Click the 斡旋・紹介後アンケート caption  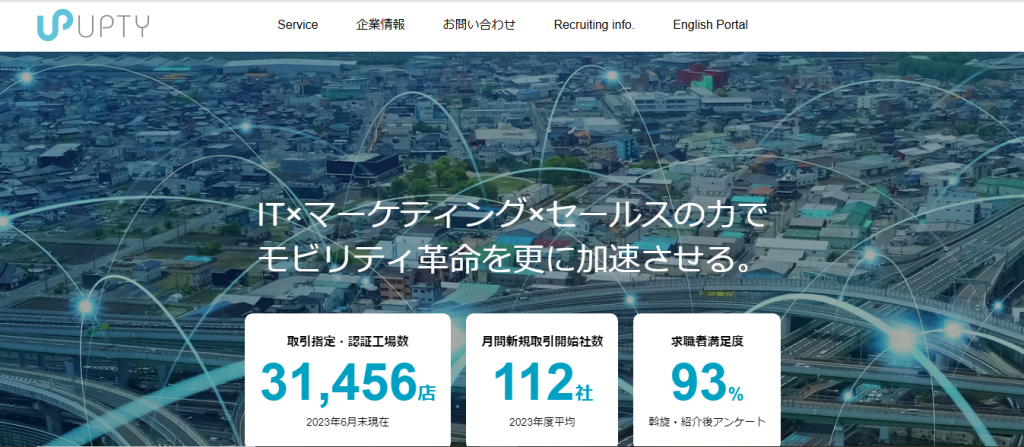[707, 422]
